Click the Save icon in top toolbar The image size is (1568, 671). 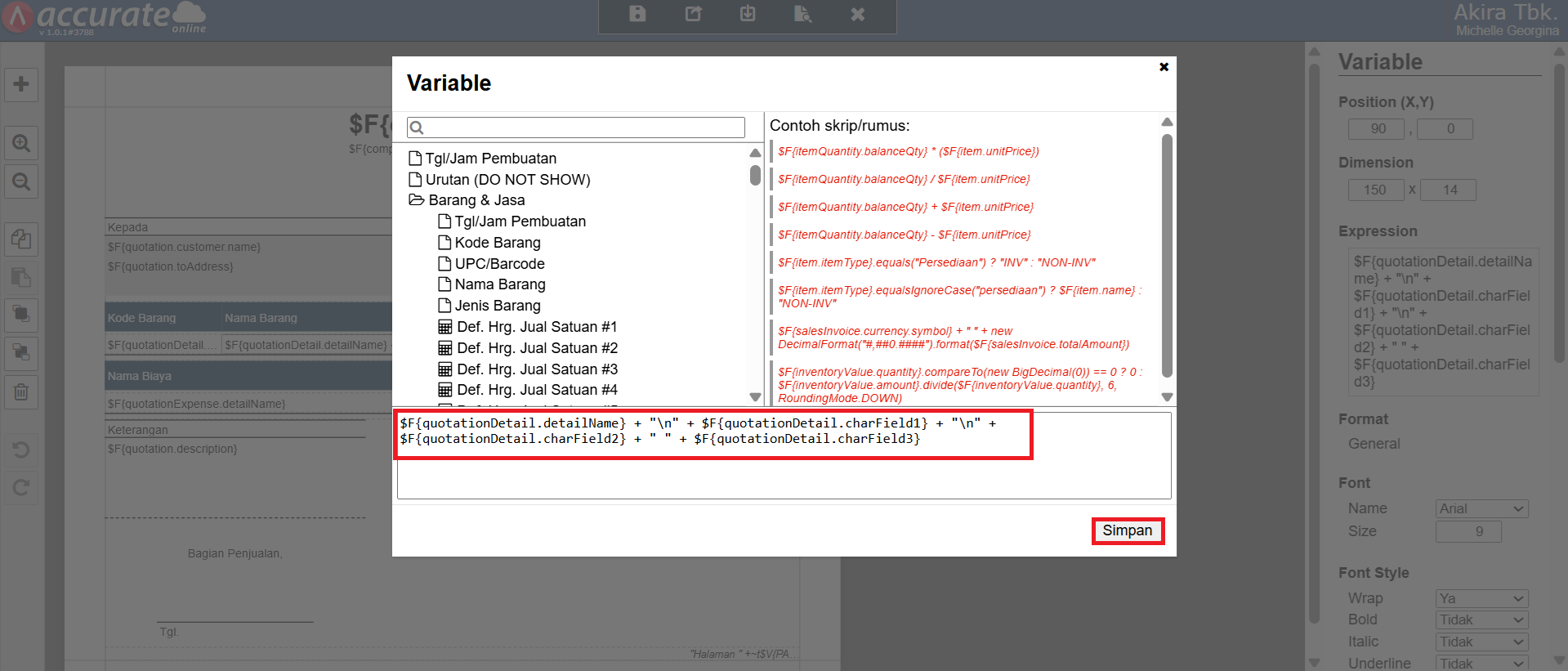tap(637, 14)
